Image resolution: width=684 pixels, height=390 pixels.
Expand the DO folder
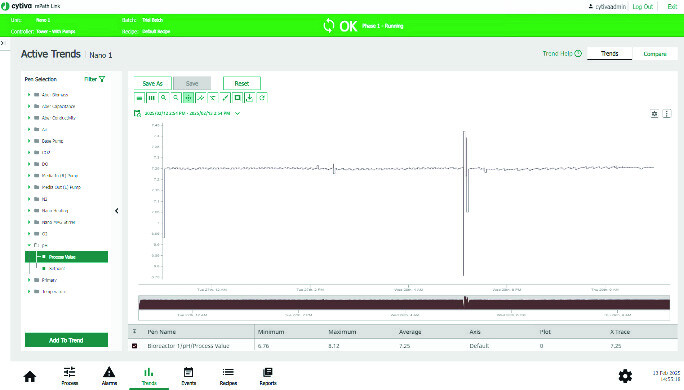[x=29, y=164]
